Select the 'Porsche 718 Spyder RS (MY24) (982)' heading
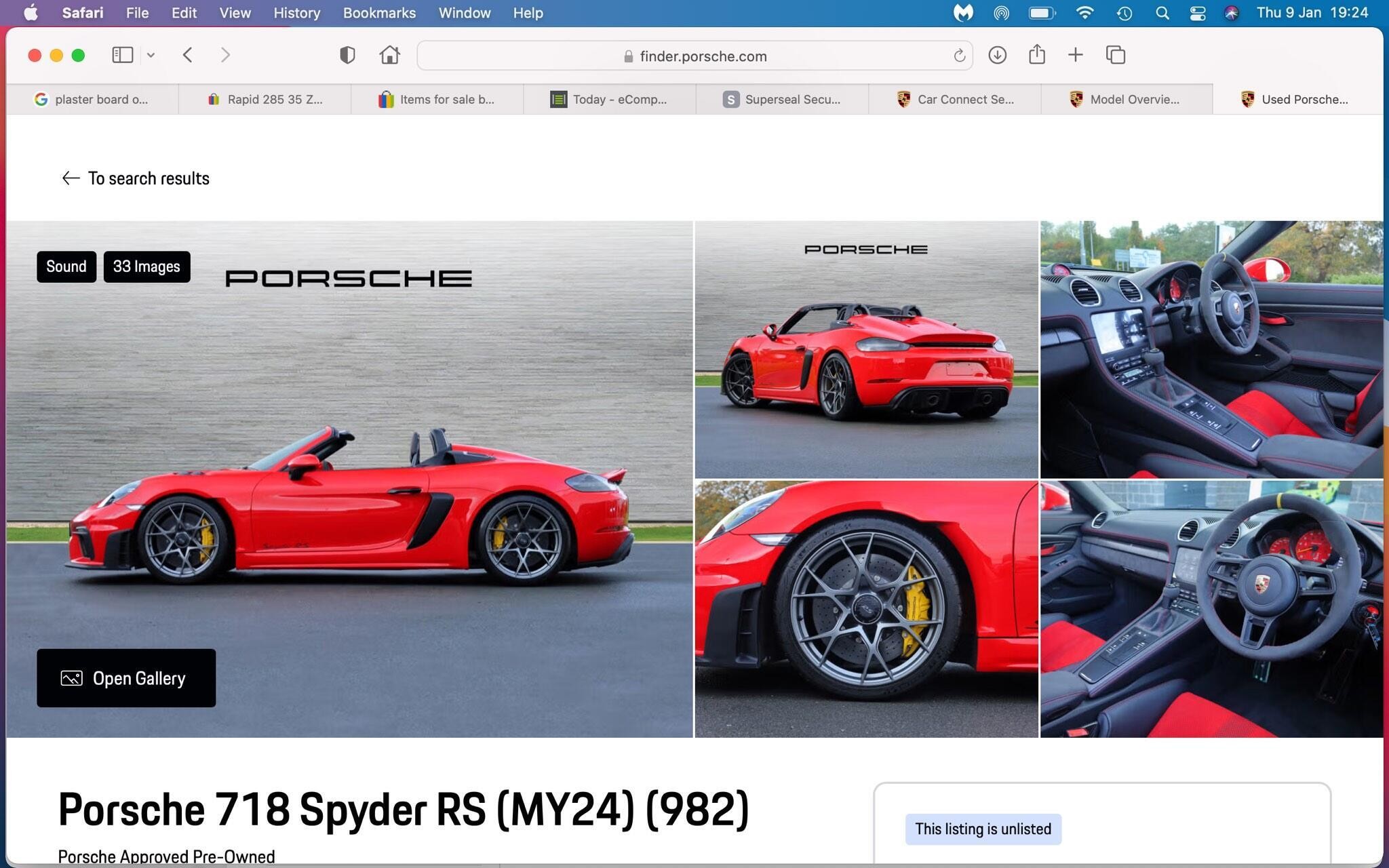Screen dimensions: 1389x868 pos(404,809)
